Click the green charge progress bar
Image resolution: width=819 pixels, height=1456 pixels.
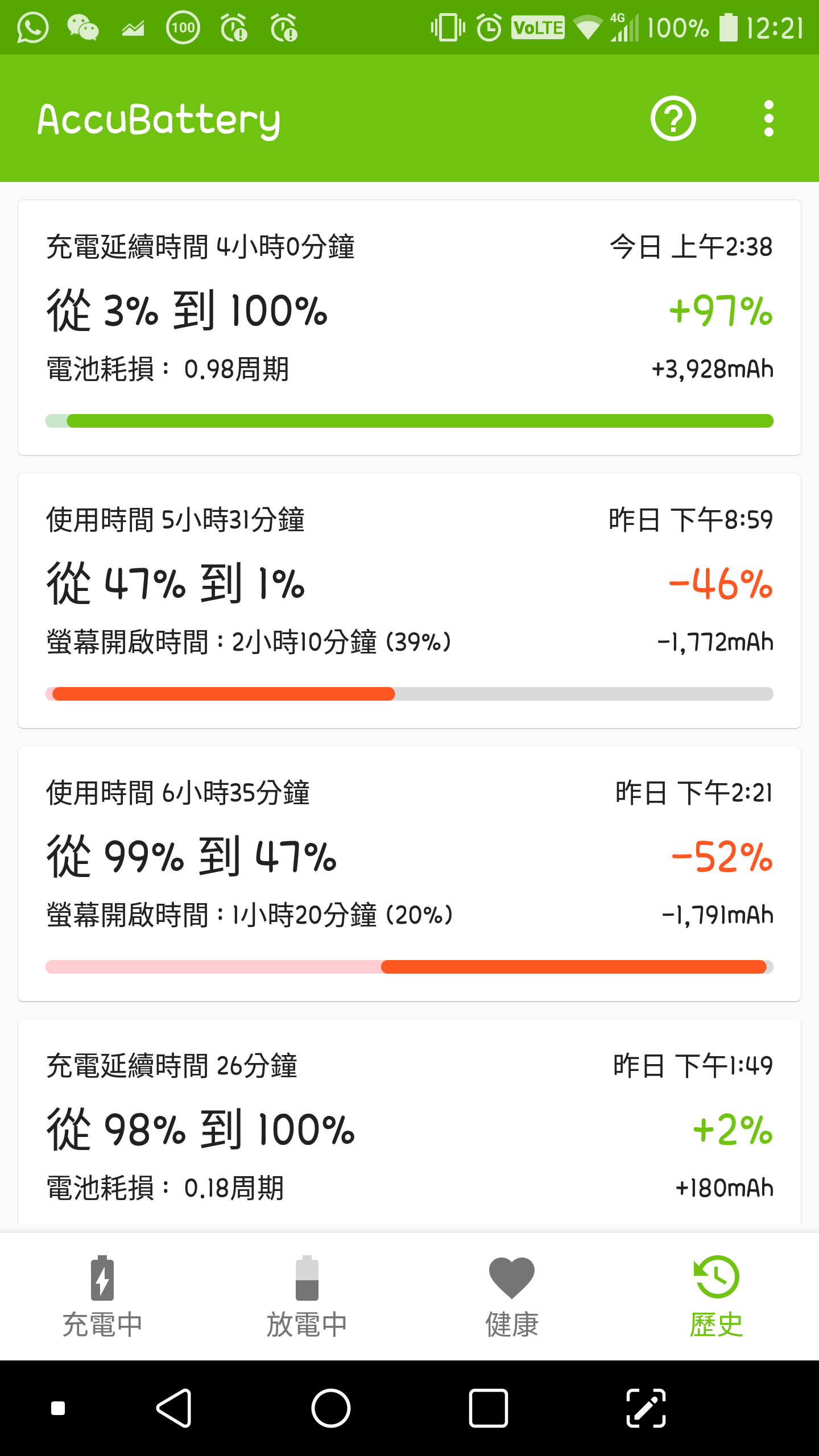tap(409, 421)
